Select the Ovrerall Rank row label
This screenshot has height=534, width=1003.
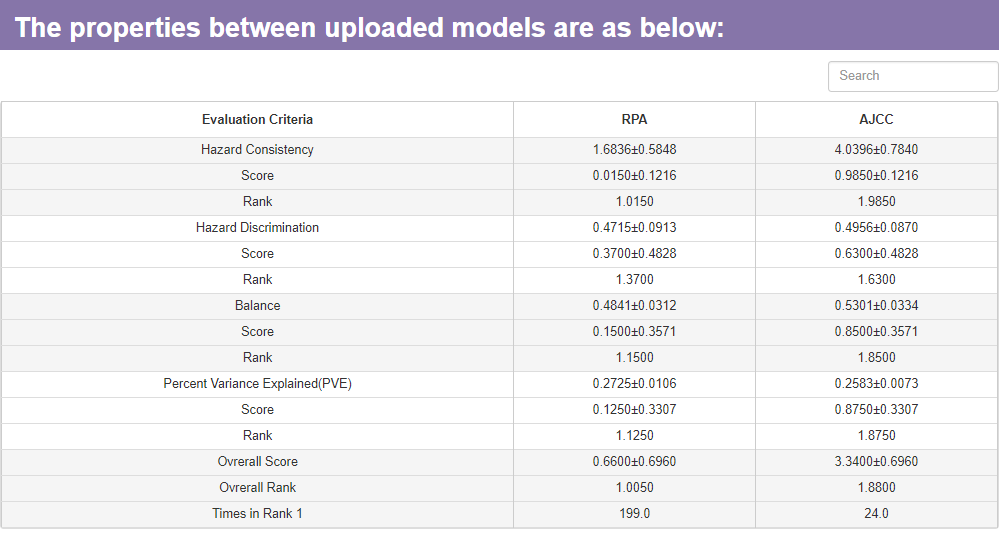pos(257,488)
